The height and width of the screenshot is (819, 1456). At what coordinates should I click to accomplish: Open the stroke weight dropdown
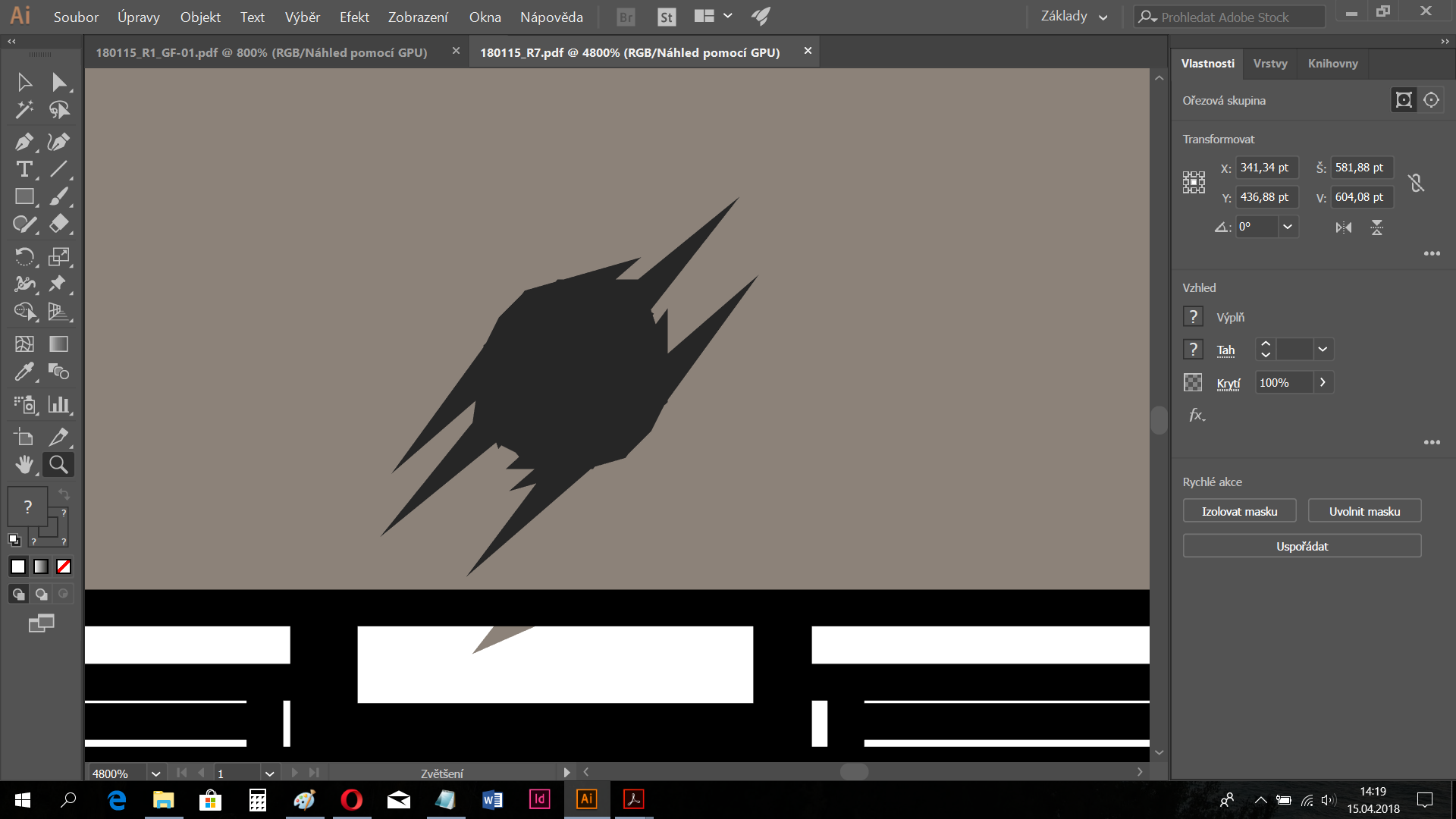pos(1323,349)
